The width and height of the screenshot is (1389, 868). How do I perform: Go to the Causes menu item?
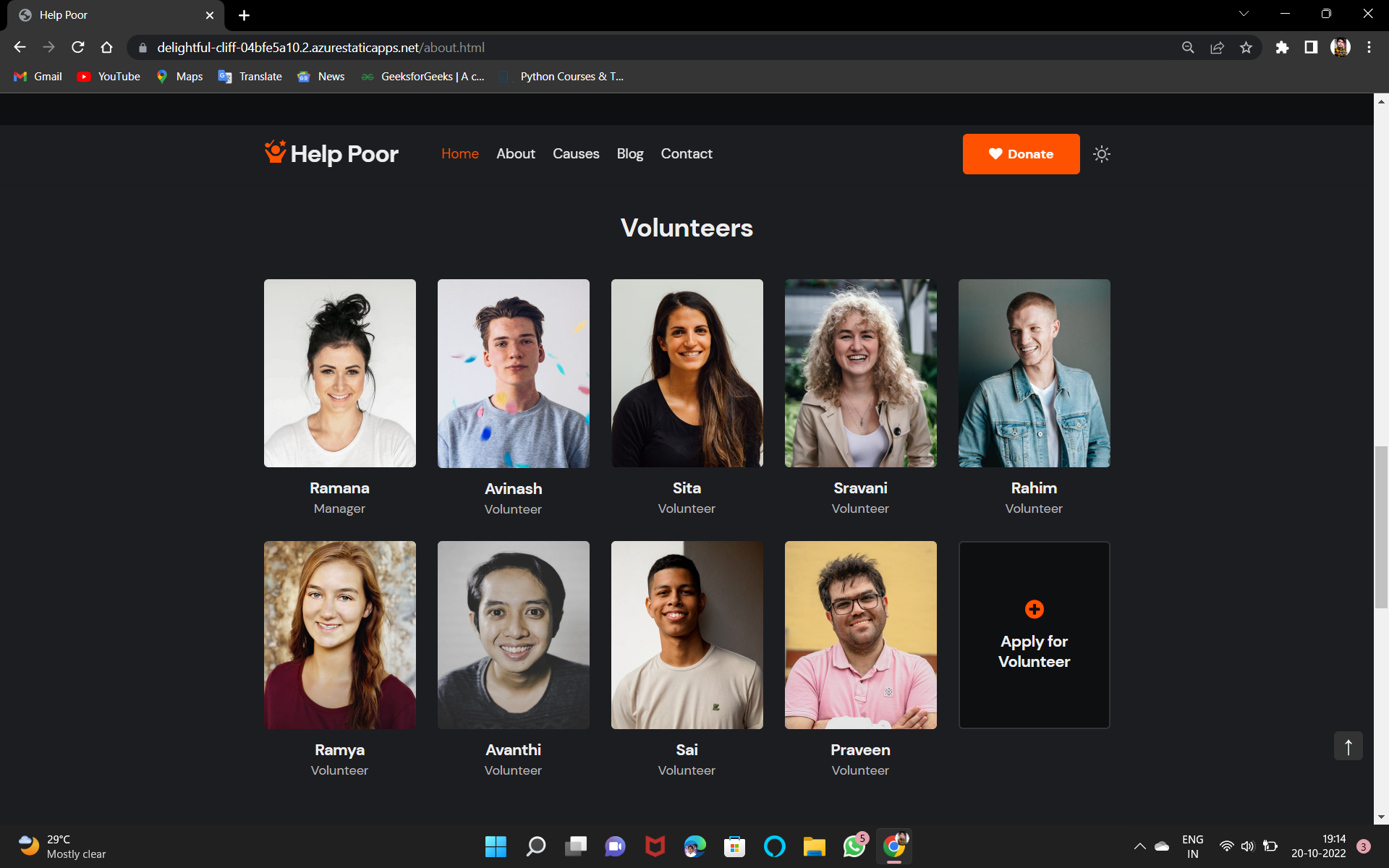point(576,153)
